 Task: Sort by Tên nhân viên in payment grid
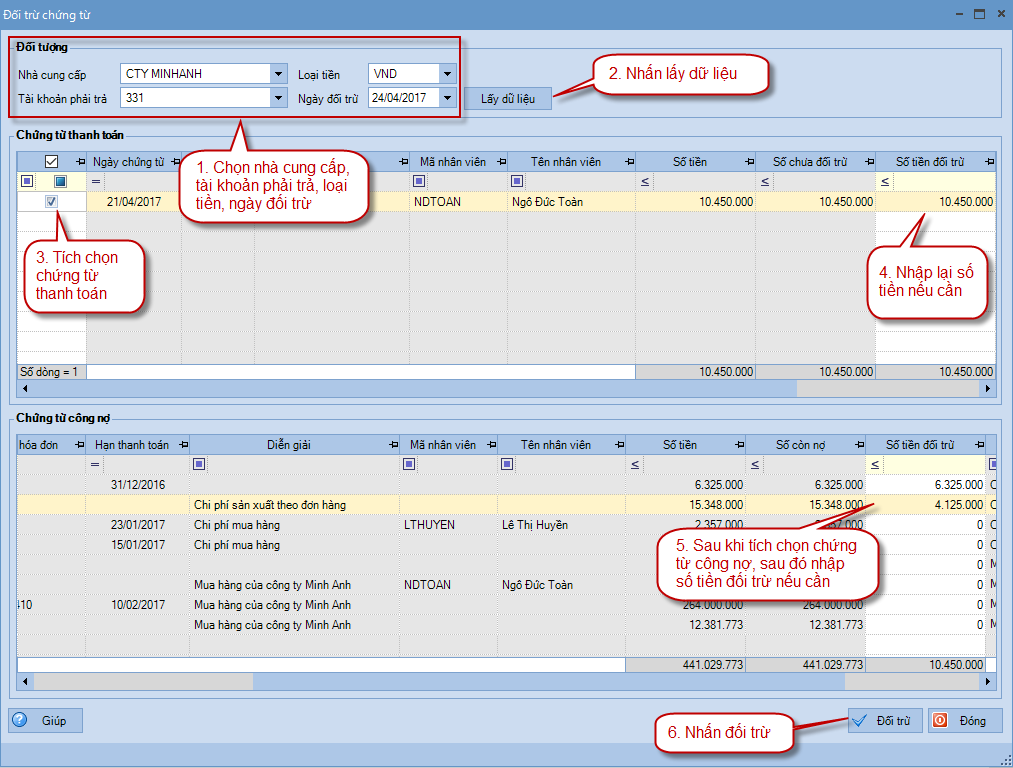tap(565, 162)
